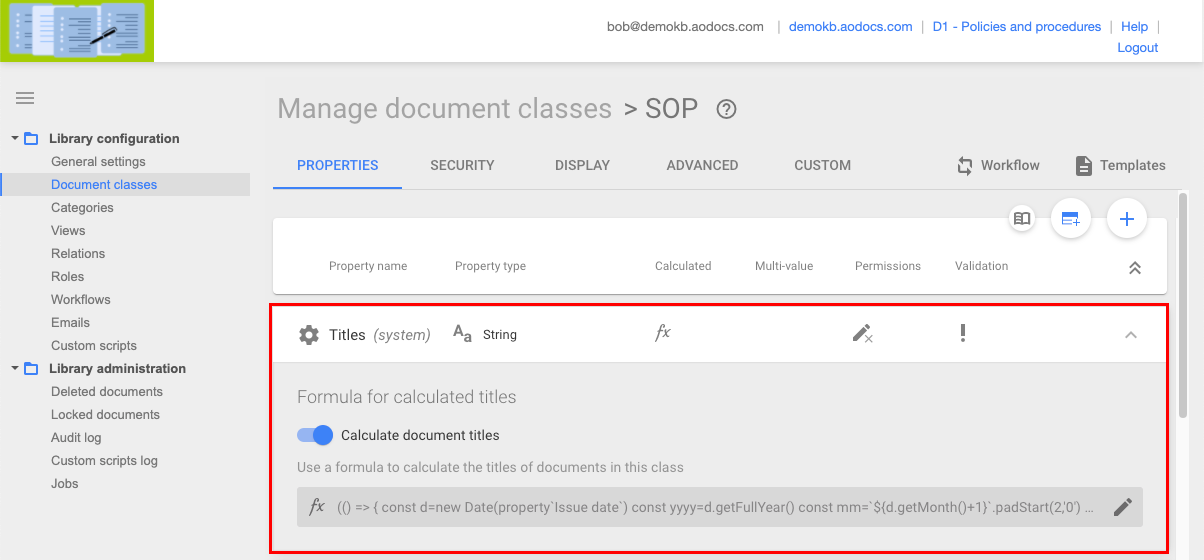Click the Help link

(x=1134, y=27)
